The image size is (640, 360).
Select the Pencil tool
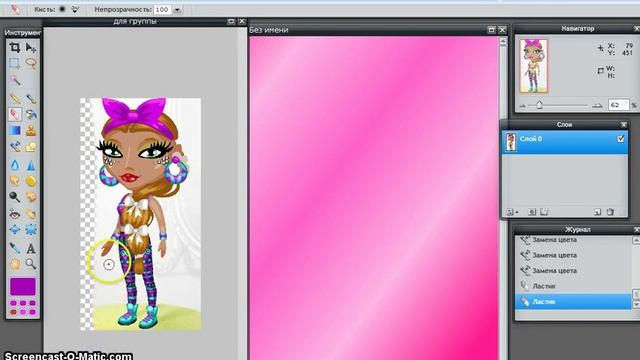pos(15,98)
